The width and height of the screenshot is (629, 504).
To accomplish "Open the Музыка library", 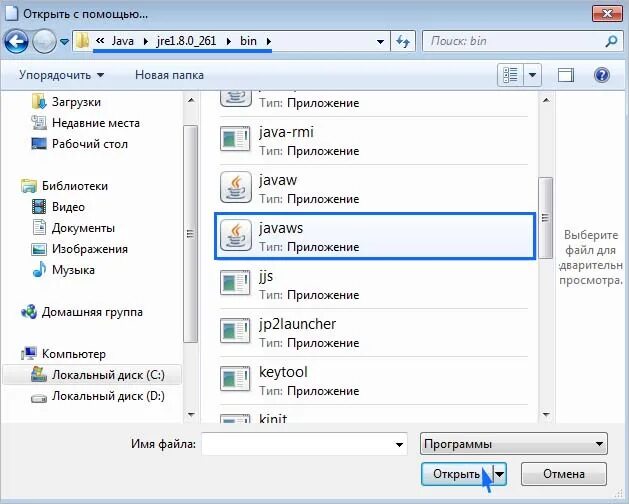I will pyautogui.click(x=73, y=270).
